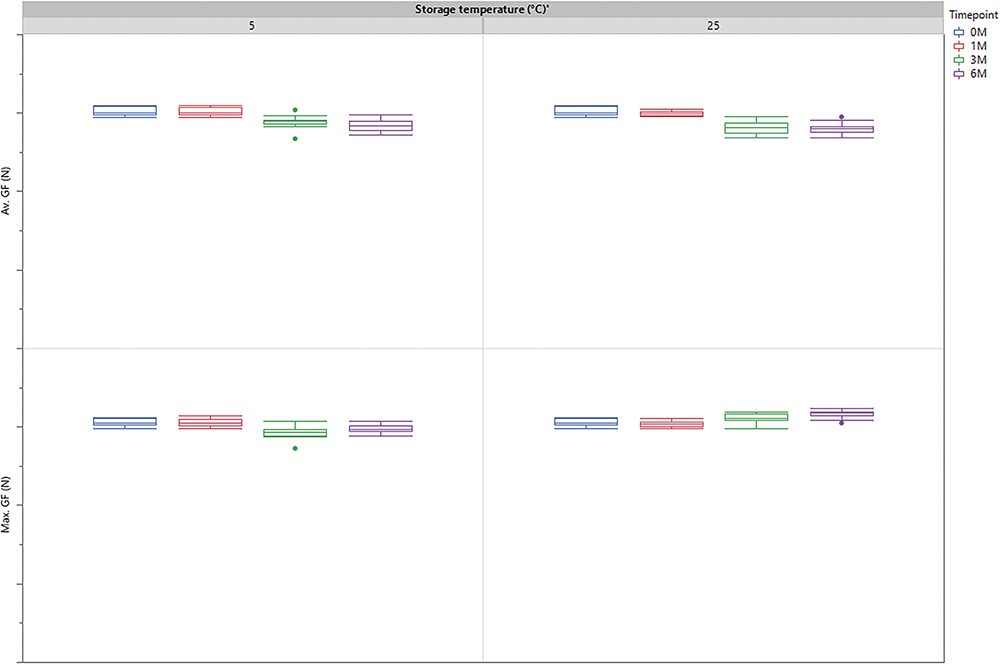Select purple 6M box in 5°C Max. GF
The width and height of the screenshot is (1000, 664).
pos(380,428)
